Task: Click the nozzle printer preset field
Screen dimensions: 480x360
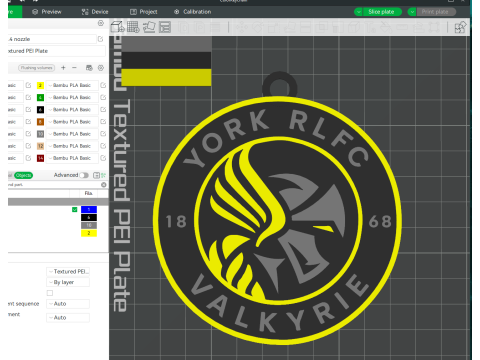Action: coord(52,39)
